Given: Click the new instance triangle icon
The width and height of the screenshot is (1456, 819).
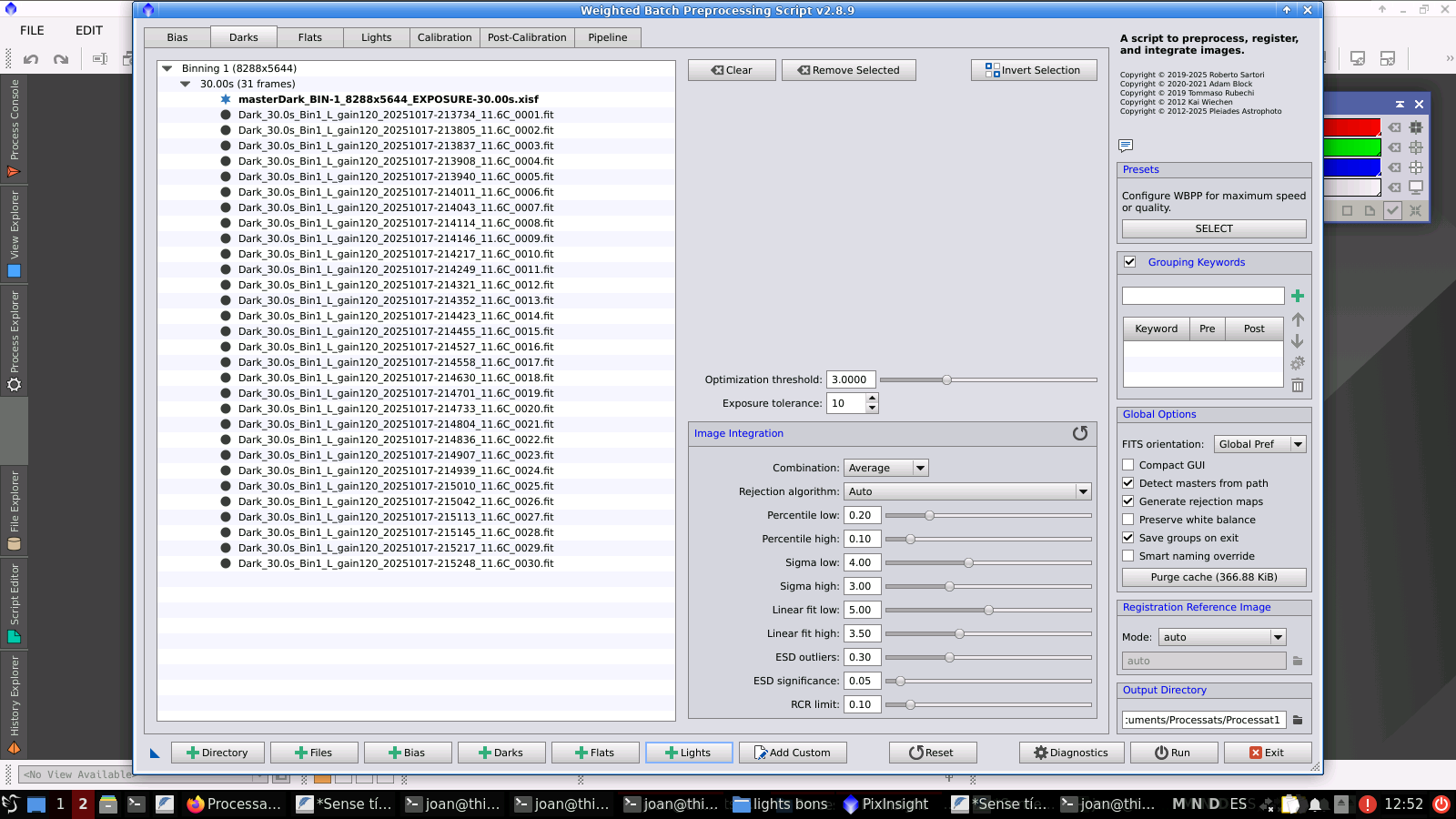Looking at the screenshot, I should pyautogui.click(x=155, y=753).
